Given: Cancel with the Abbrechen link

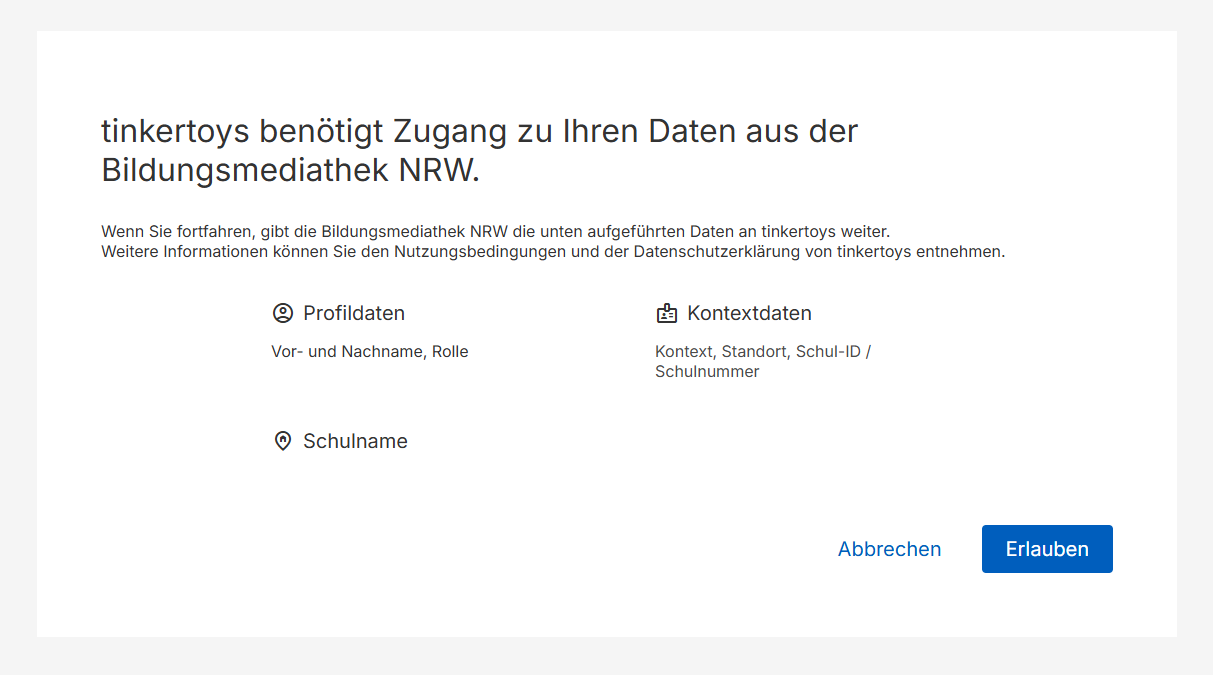Looking at the screenshot, I should (889, 549).
